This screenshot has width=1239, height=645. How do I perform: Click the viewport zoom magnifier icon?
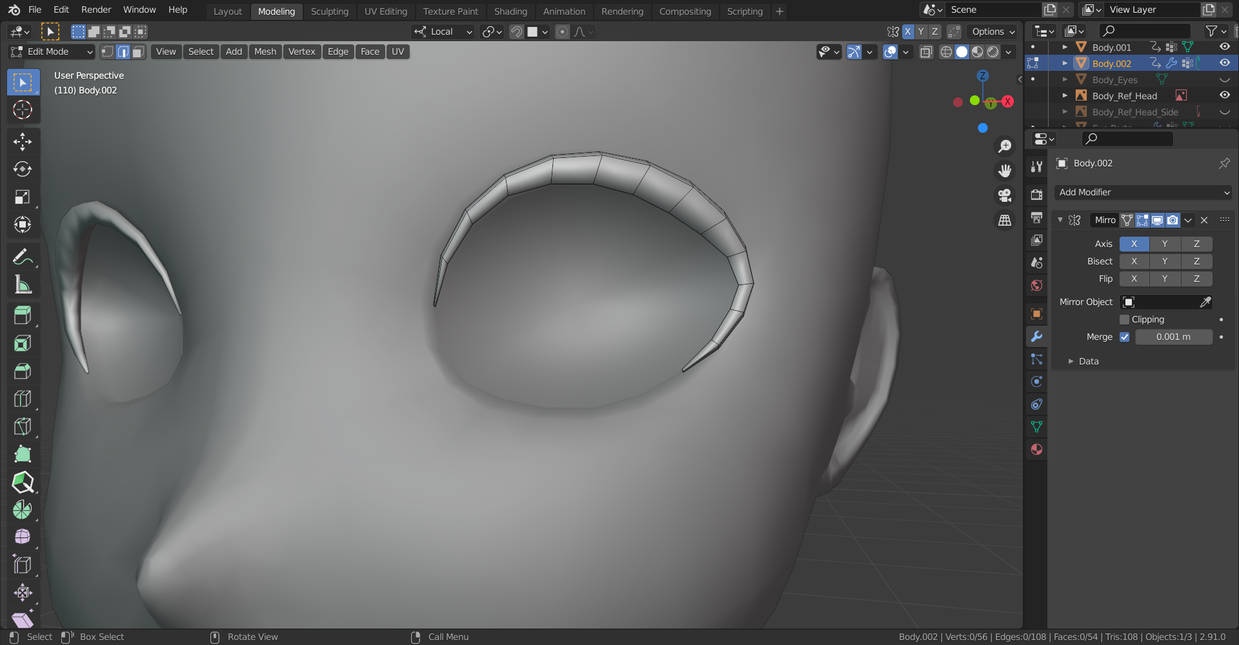coord(1005,147)
